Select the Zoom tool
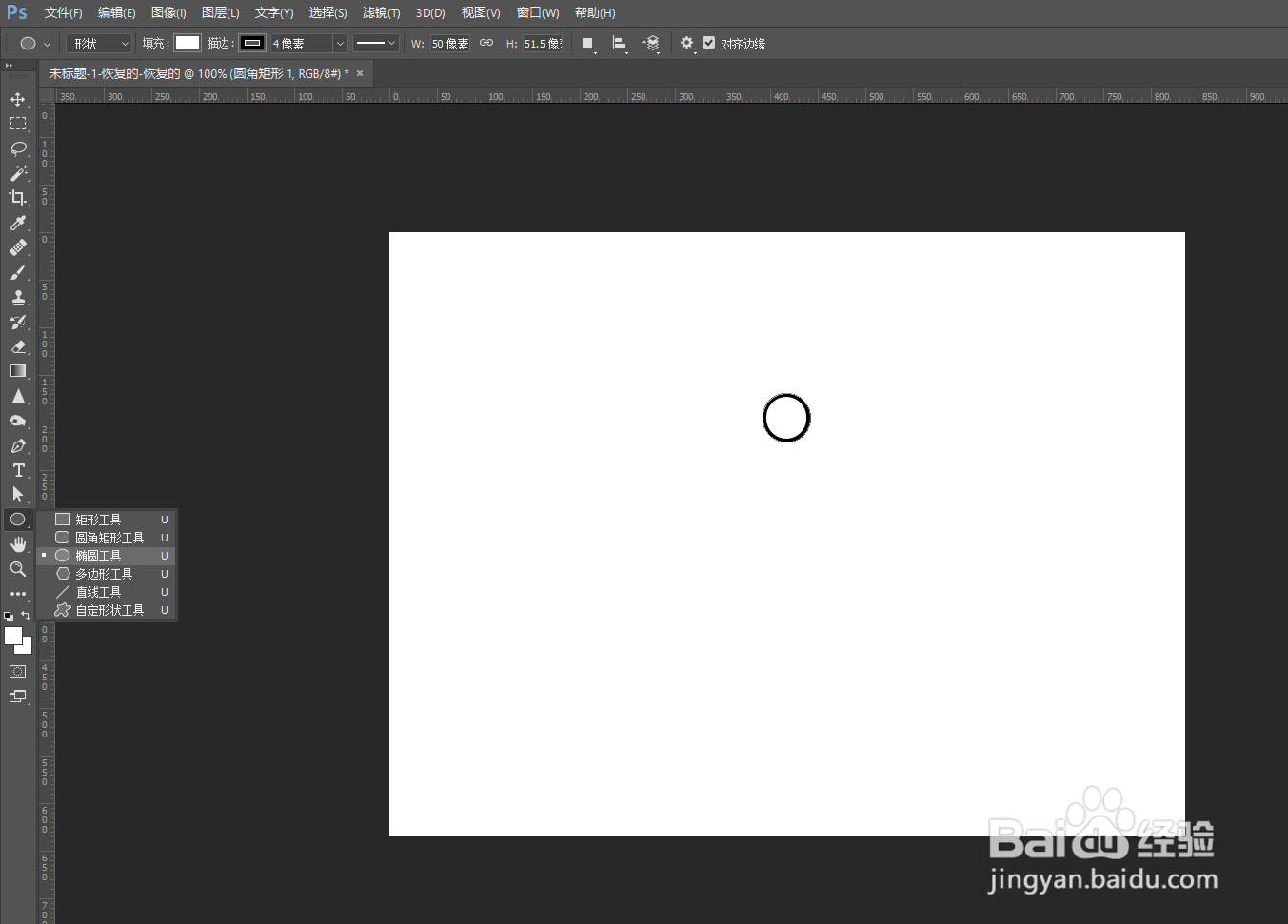The width and height of the screenshot is (1288, 924). [x=17, y=569]
